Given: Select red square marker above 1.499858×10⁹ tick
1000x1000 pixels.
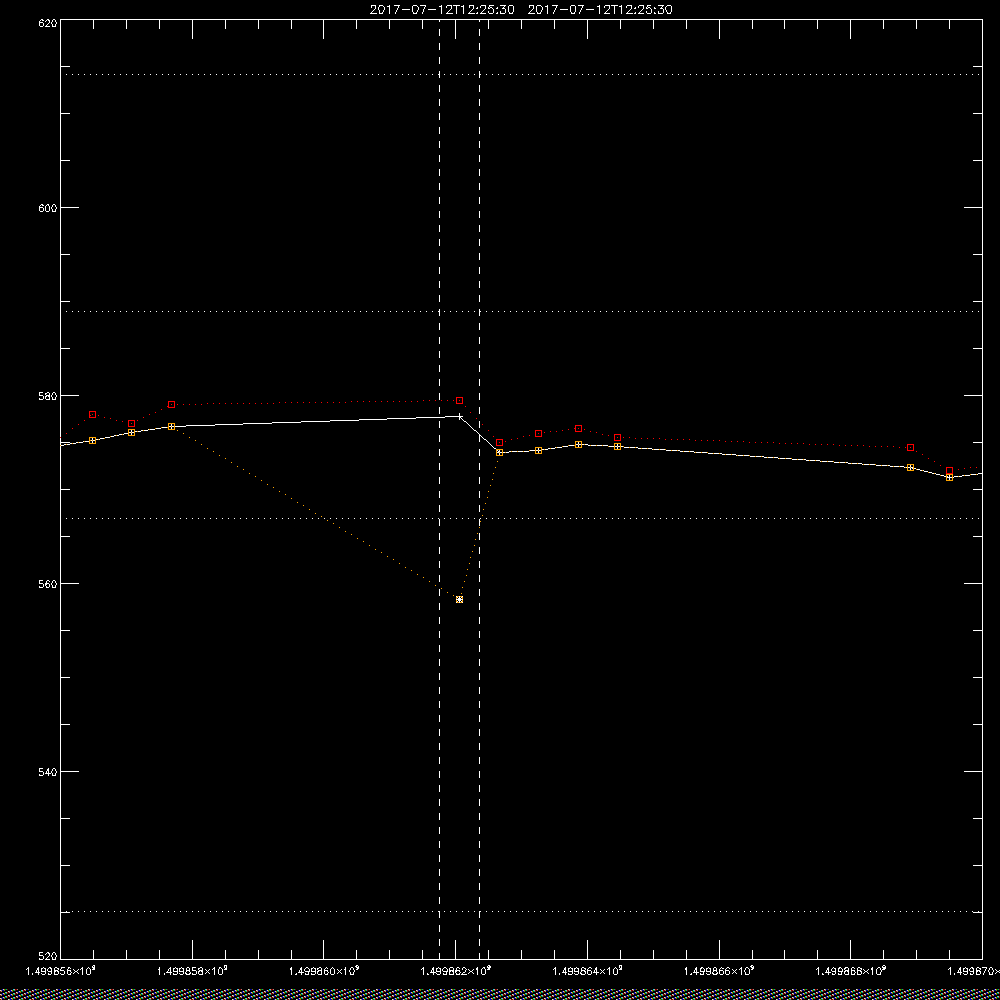Looking at the screenshot, I should pos(172,404).
